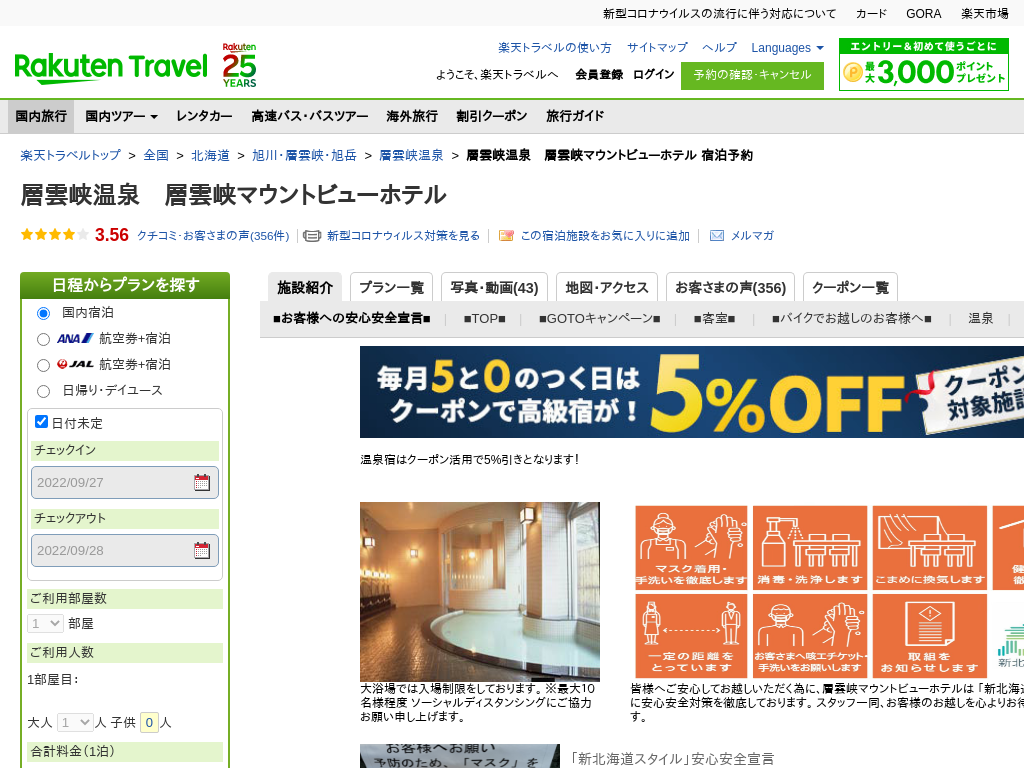Viewport: 1024px width, 768px height.
Task: Open the 割引クーポン navigation item
Action: (x=492, y=116)
